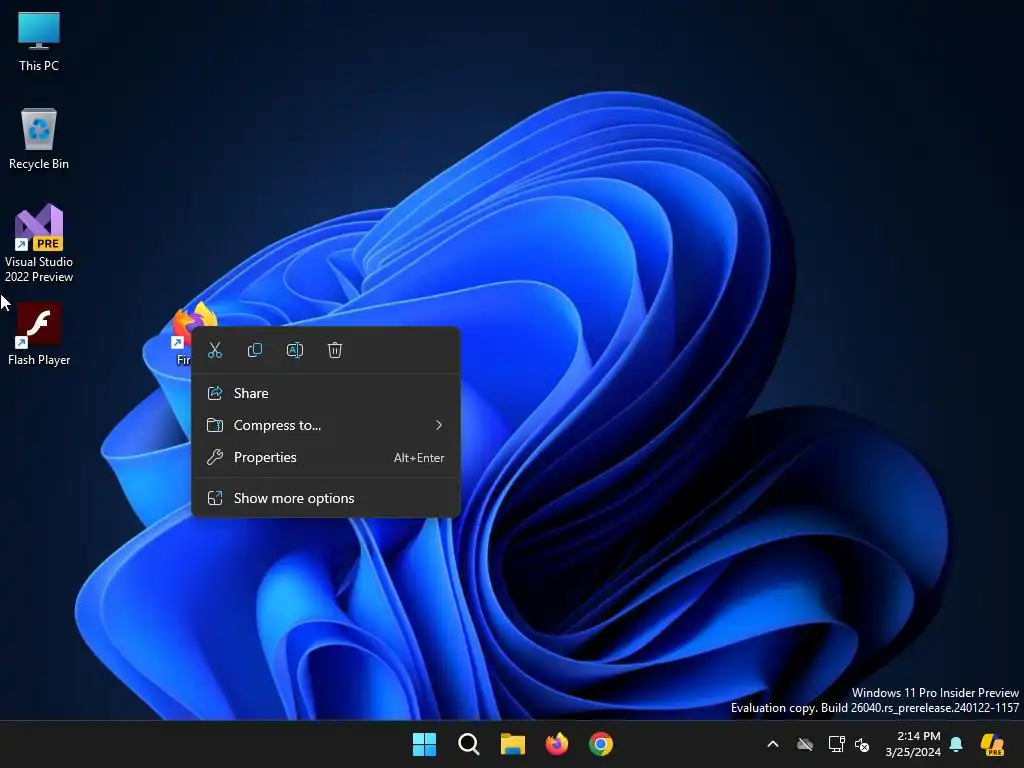The image size is (1024, 768).
Task: Select Share from the context menu
Action: coord(325,393)
